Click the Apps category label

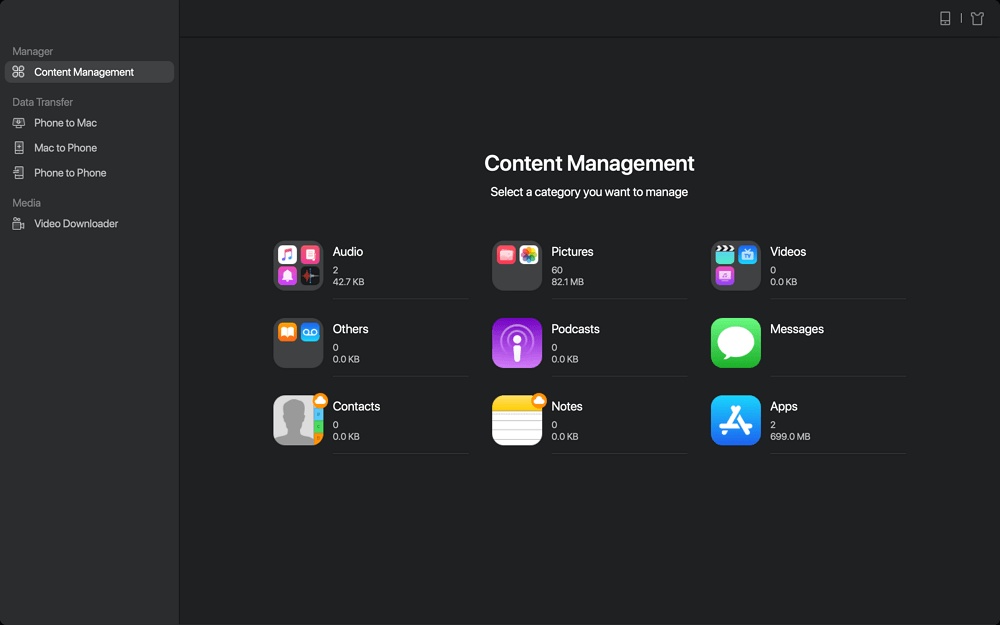[783, 406]
